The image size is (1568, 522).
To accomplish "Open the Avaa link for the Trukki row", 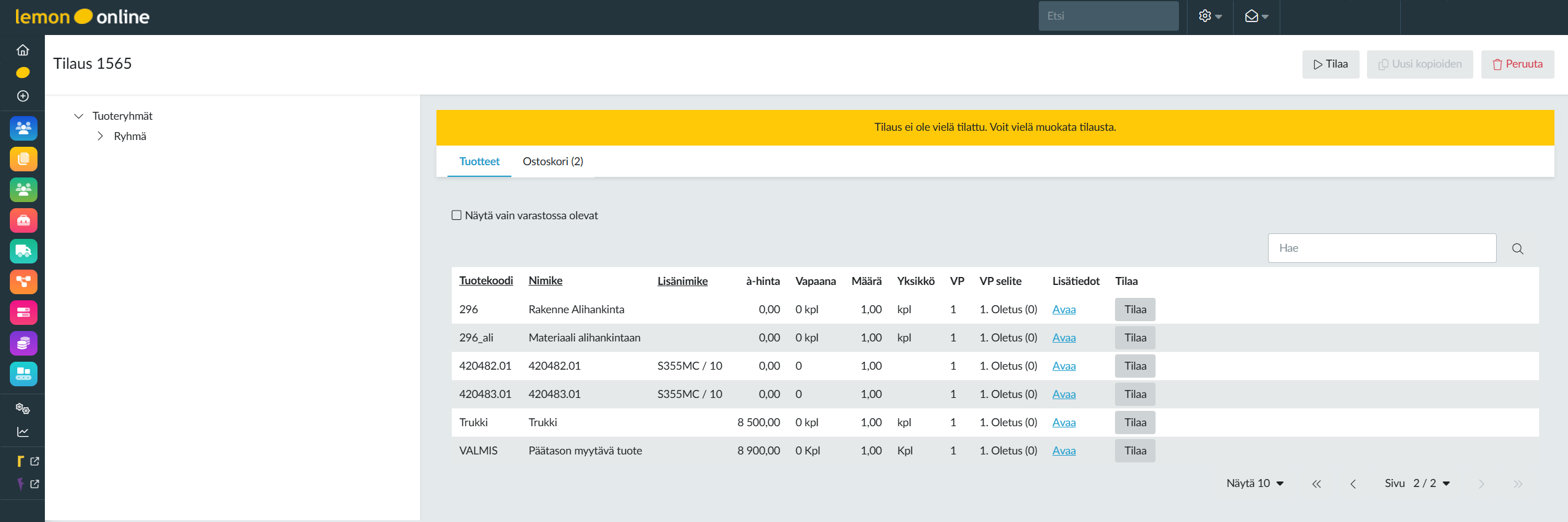I will tap(1063, 423).
